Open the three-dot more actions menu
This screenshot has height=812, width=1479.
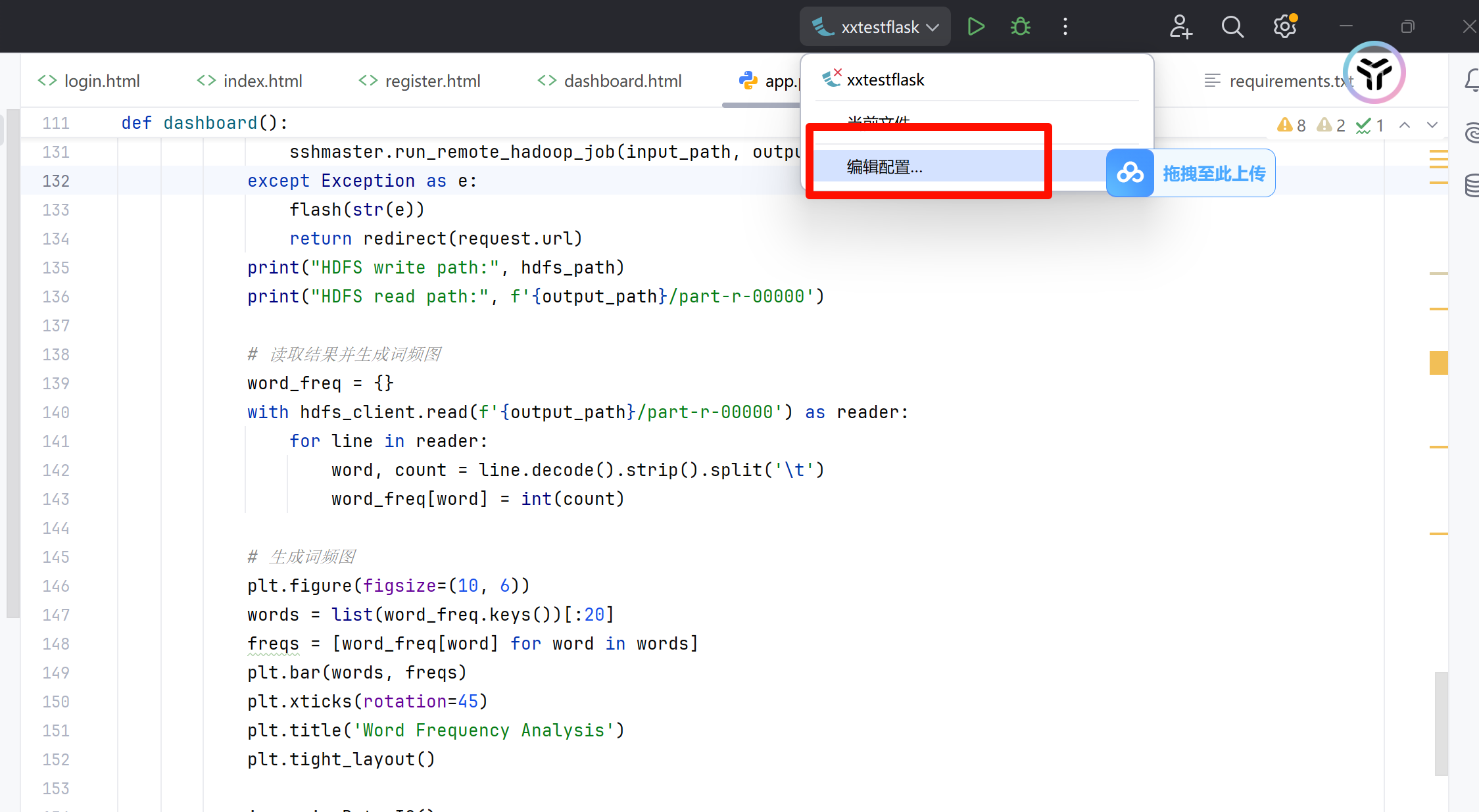click(x=1065, y=26)
